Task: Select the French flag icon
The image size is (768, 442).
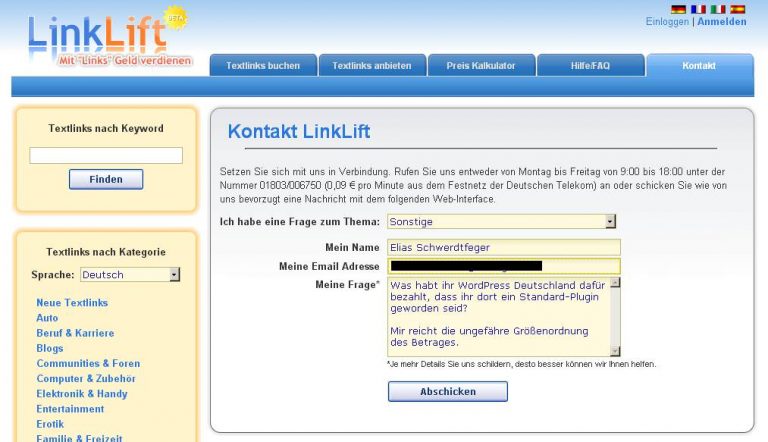Action: [x=698, y=9]
